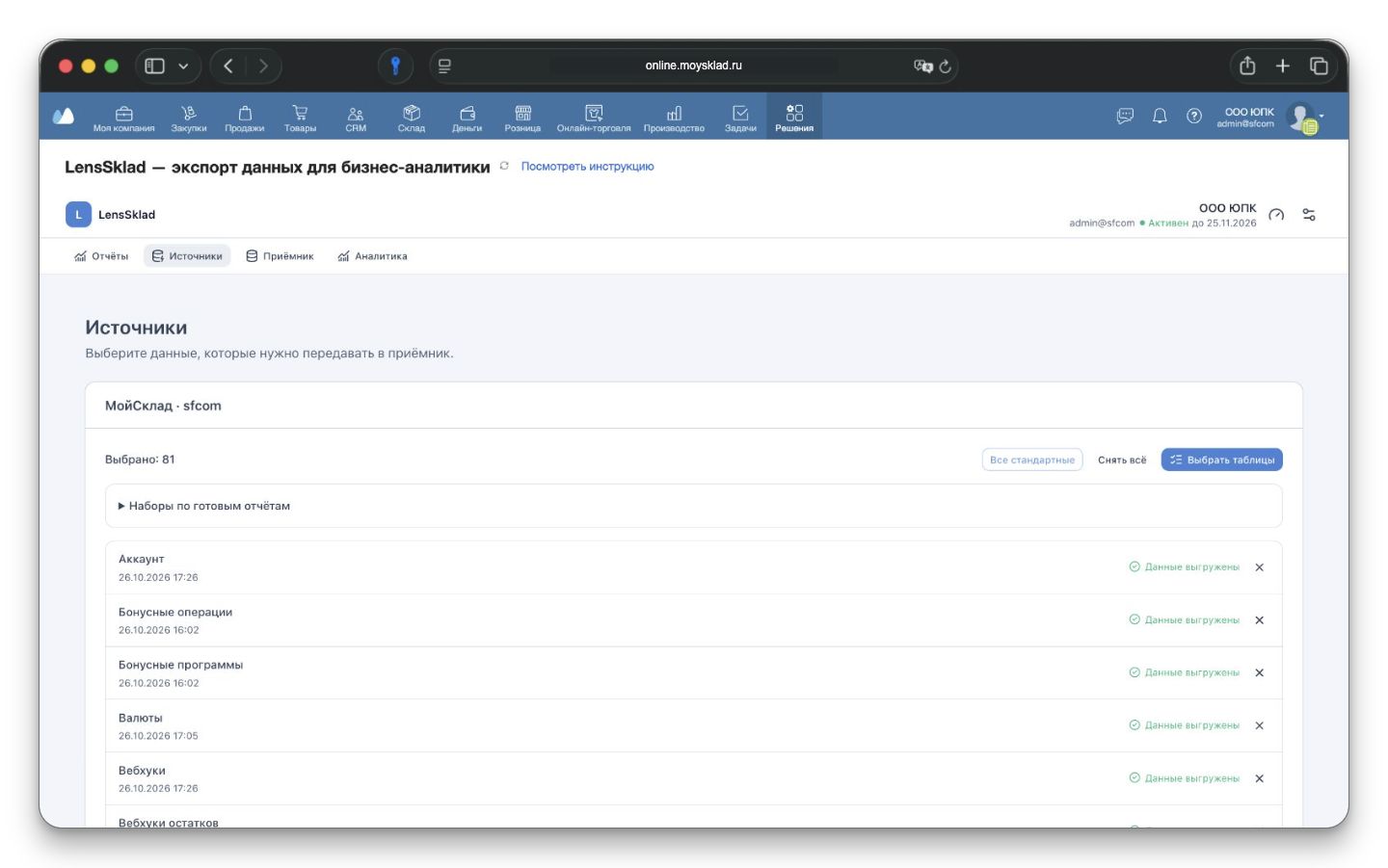Click Снять всё button
Viewport: 1388px width, 868px height.
tap(1122, 460)
